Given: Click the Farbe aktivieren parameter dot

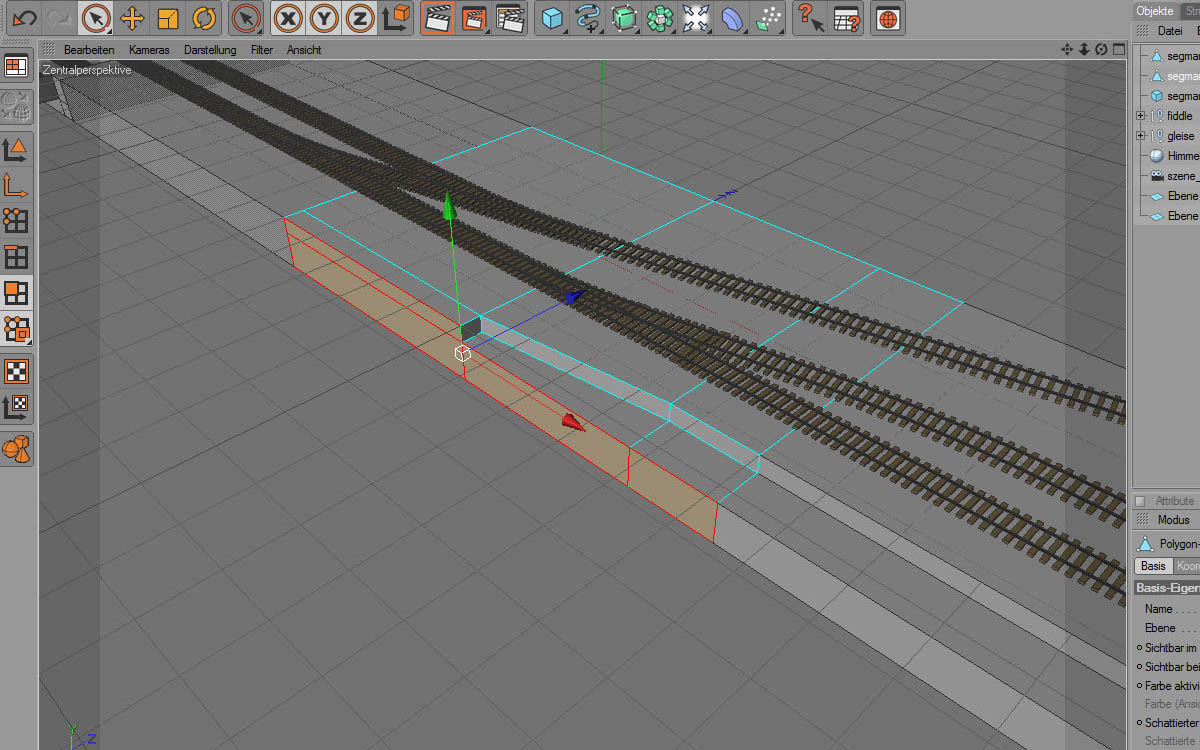Looking at the screenshot, I should point(1139,686).
